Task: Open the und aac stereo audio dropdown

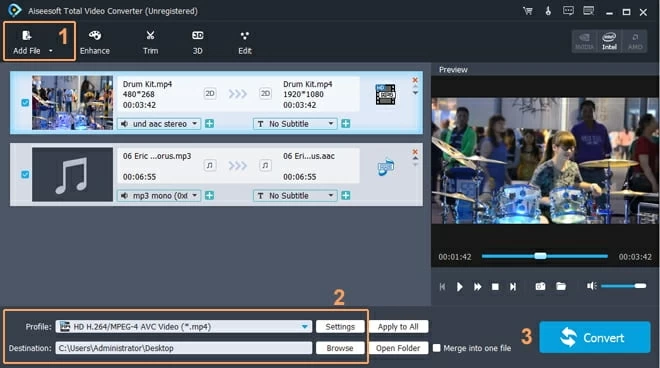Action: pyautogui.click(x=159, y=124)
